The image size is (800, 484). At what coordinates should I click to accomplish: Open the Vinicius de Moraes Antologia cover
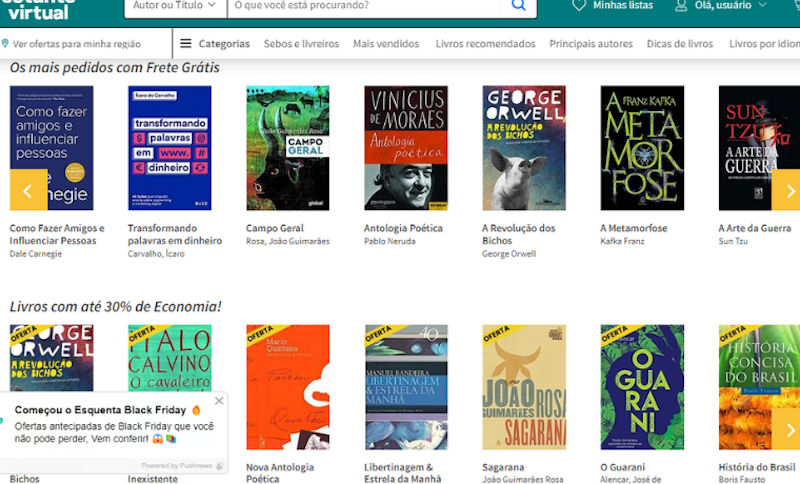[406, 148]
